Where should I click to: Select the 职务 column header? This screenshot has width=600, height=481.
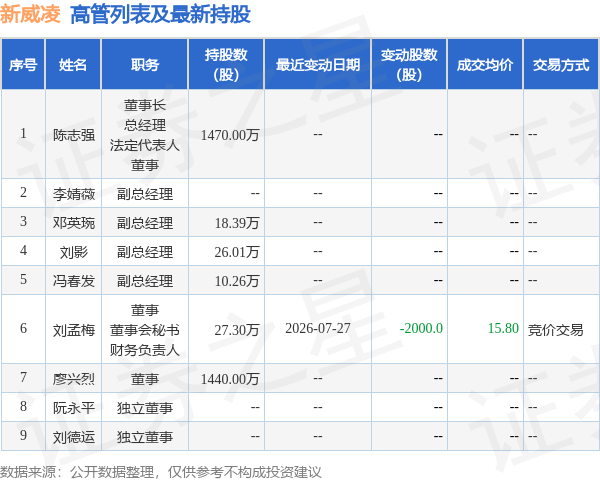pyautogui.click(x=145, y=64)
